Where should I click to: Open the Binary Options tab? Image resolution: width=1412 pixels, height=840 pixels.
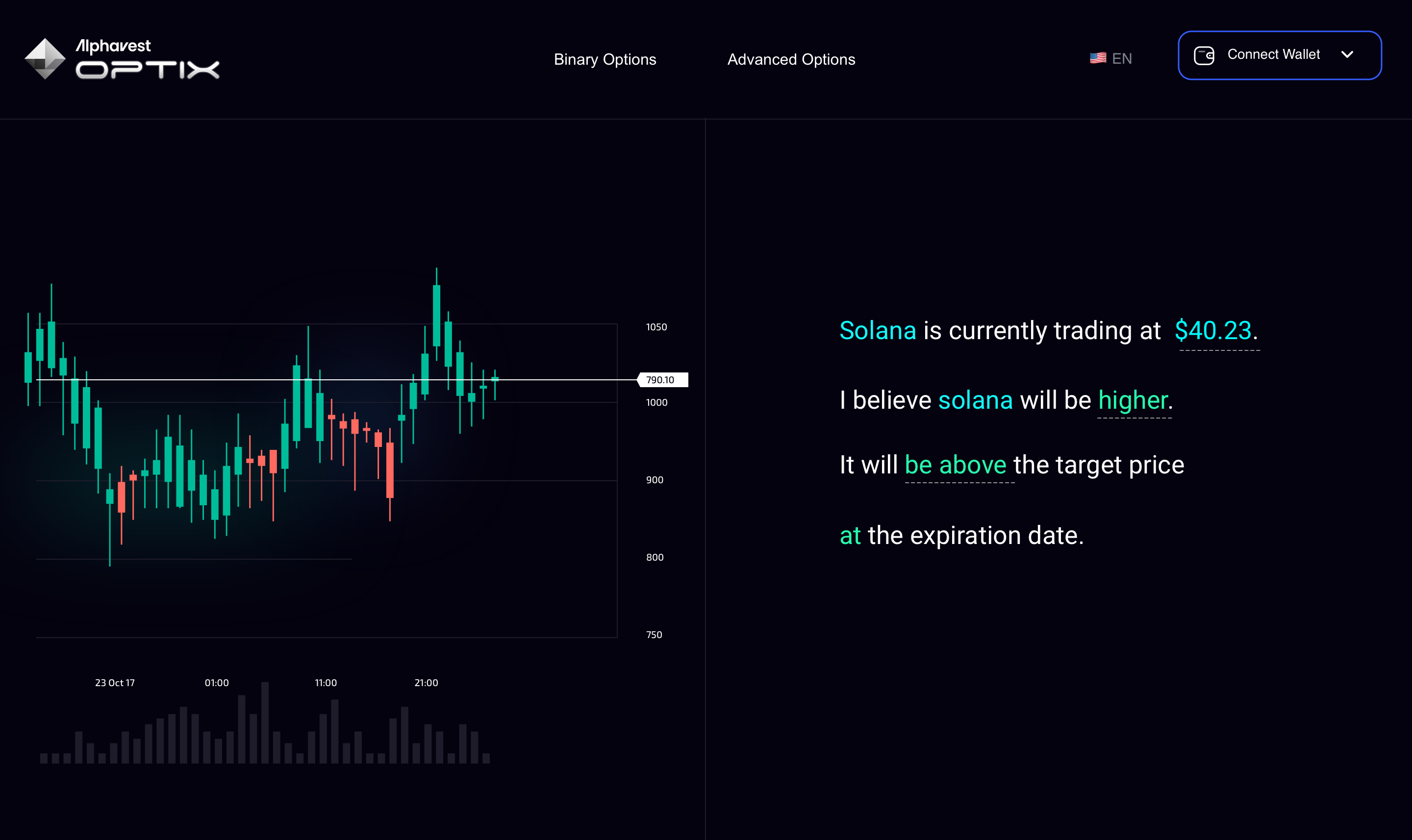pos(605,59)
